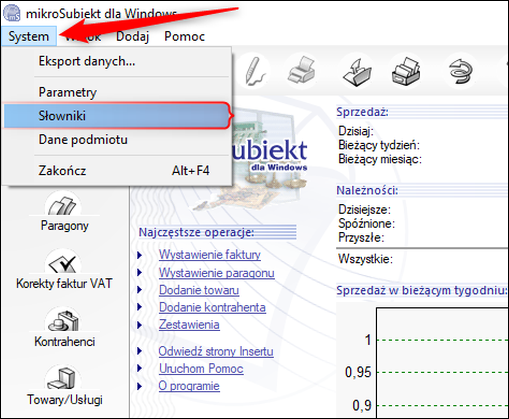Open the Pomoc menu

click(185, 36)
